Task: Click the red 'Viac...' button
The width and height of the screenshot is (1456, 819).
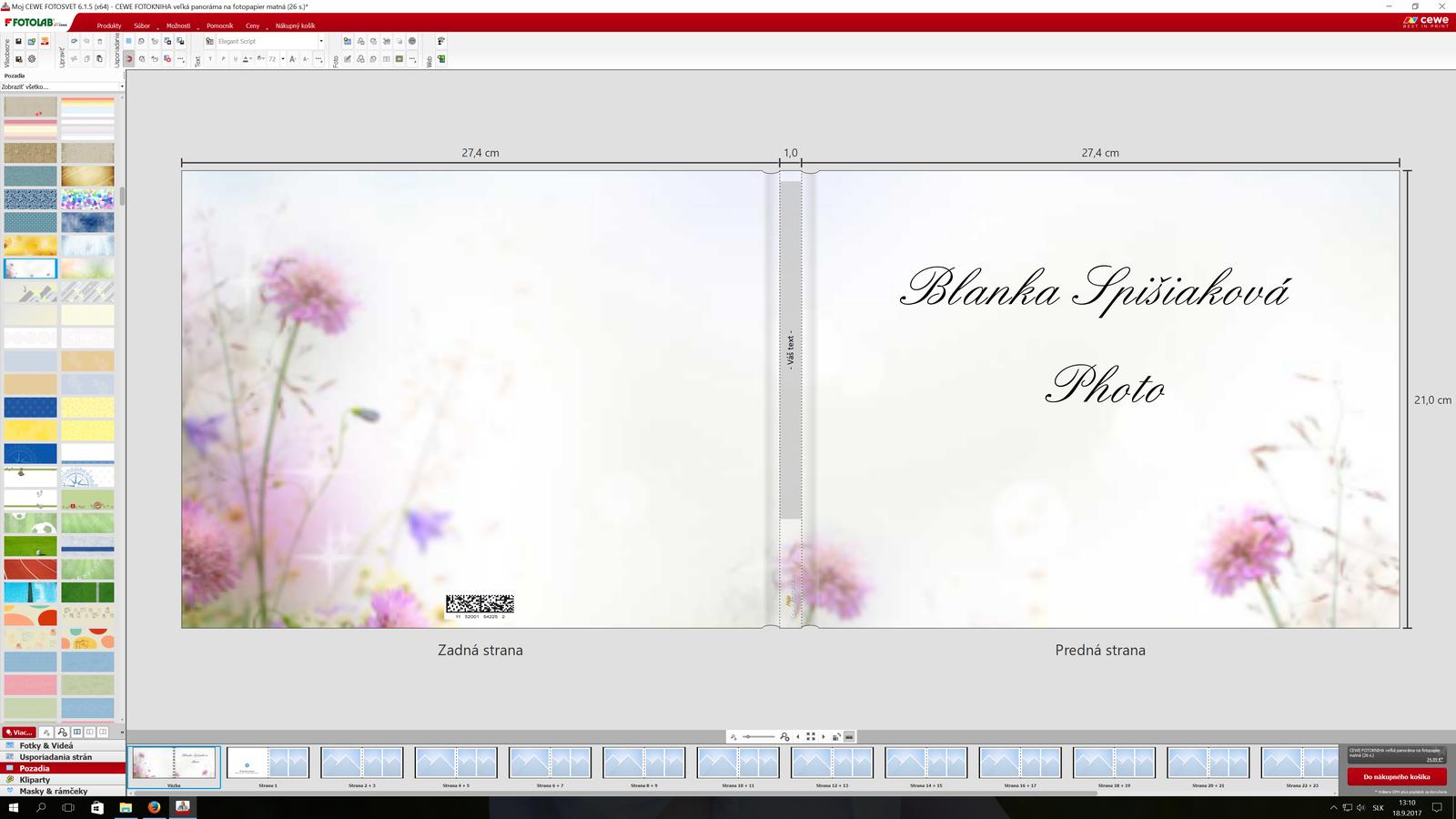Action: coord(18,733)
